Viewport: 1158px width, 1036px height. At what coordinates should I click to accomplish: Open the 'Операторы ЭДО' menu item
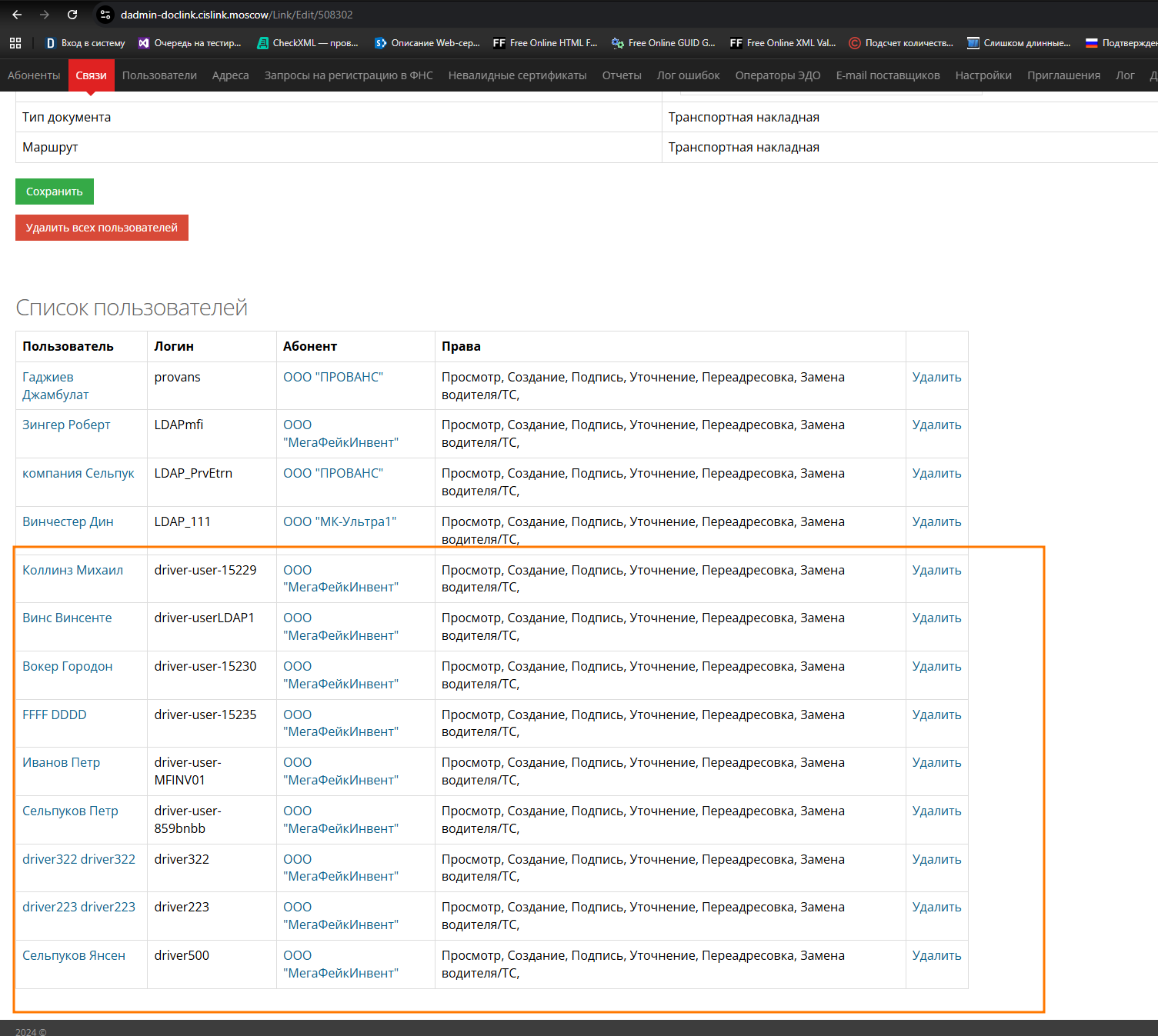[778, 75]
